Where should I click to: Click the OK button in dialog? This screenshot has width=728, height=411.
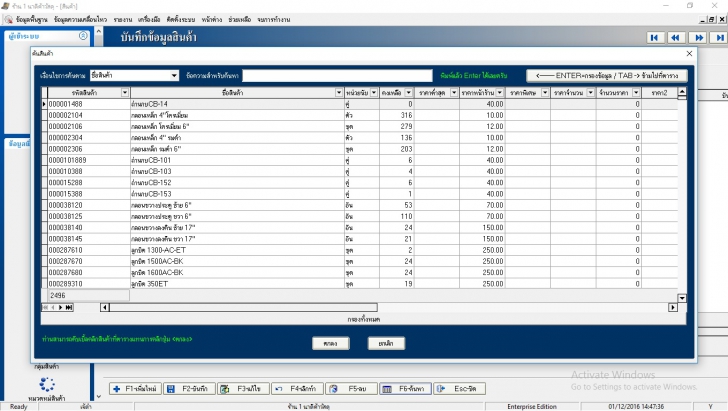(330, 343)
